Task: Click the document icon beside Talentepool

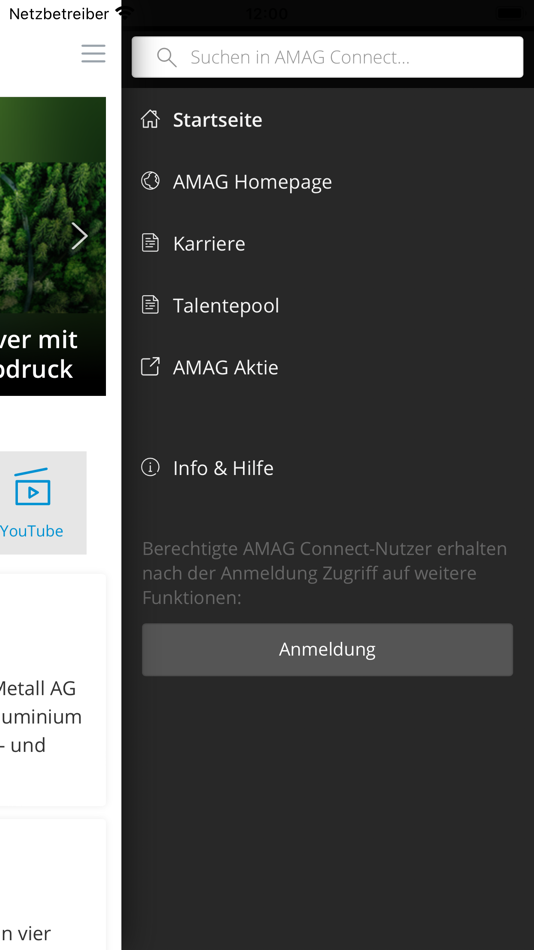Action: point(150,305)
